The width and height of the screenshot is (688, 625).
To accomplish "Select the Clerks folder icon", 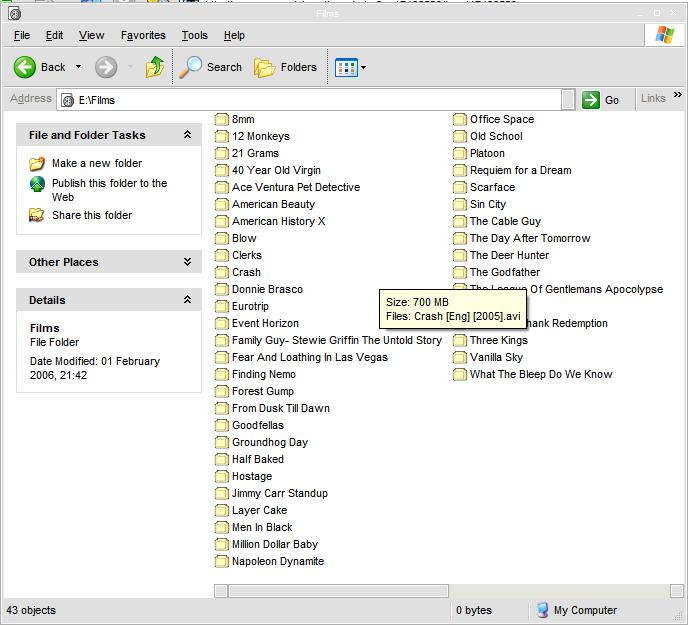I will tap(222, 255).
